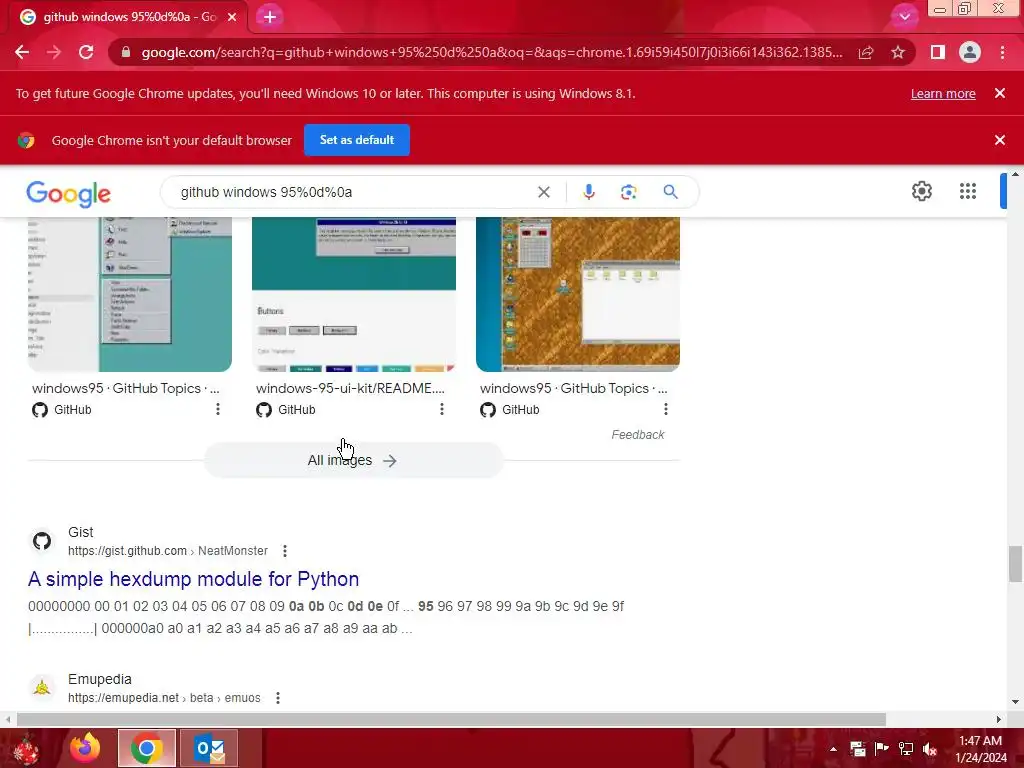The width and height of the screenshot is (1024, 768).
Task: Open about-this-result menu for Gist
Action: click(285, 551)
